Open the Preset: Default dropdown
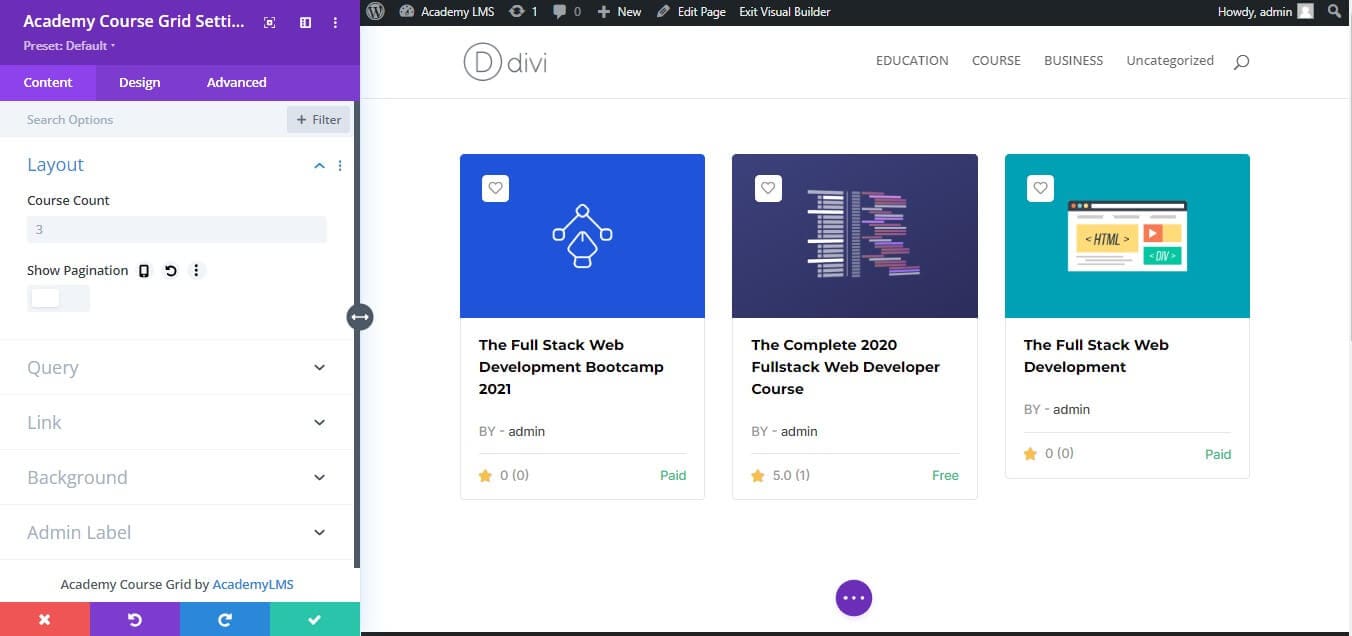1352x636 pixels. click(x=66, y=45)
